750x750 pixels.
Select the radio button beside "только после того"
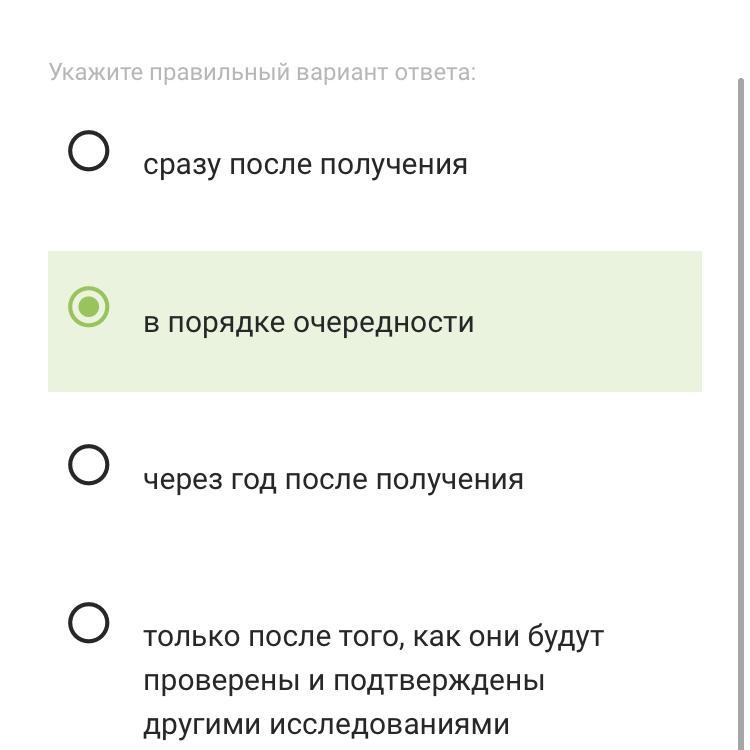[x=89, y=622]
